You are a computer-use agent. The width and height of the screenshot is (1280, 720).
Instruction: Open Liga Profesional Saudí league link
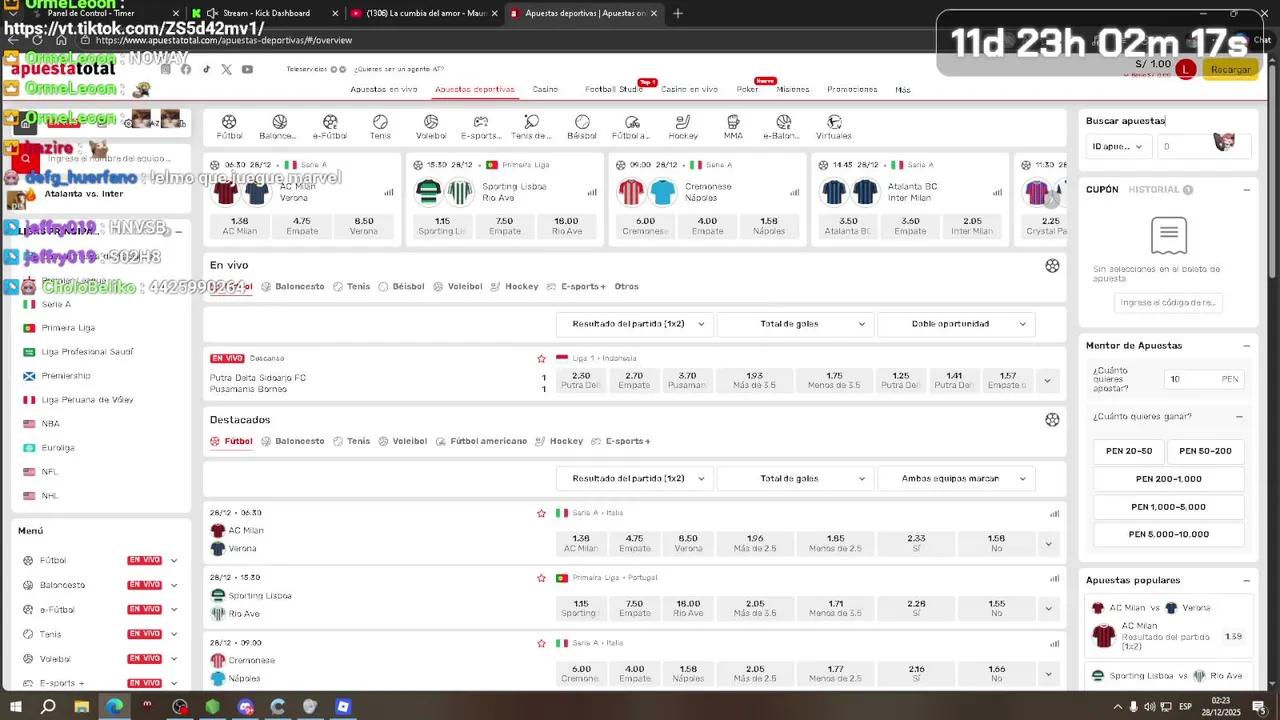click(x=87, y=352)
